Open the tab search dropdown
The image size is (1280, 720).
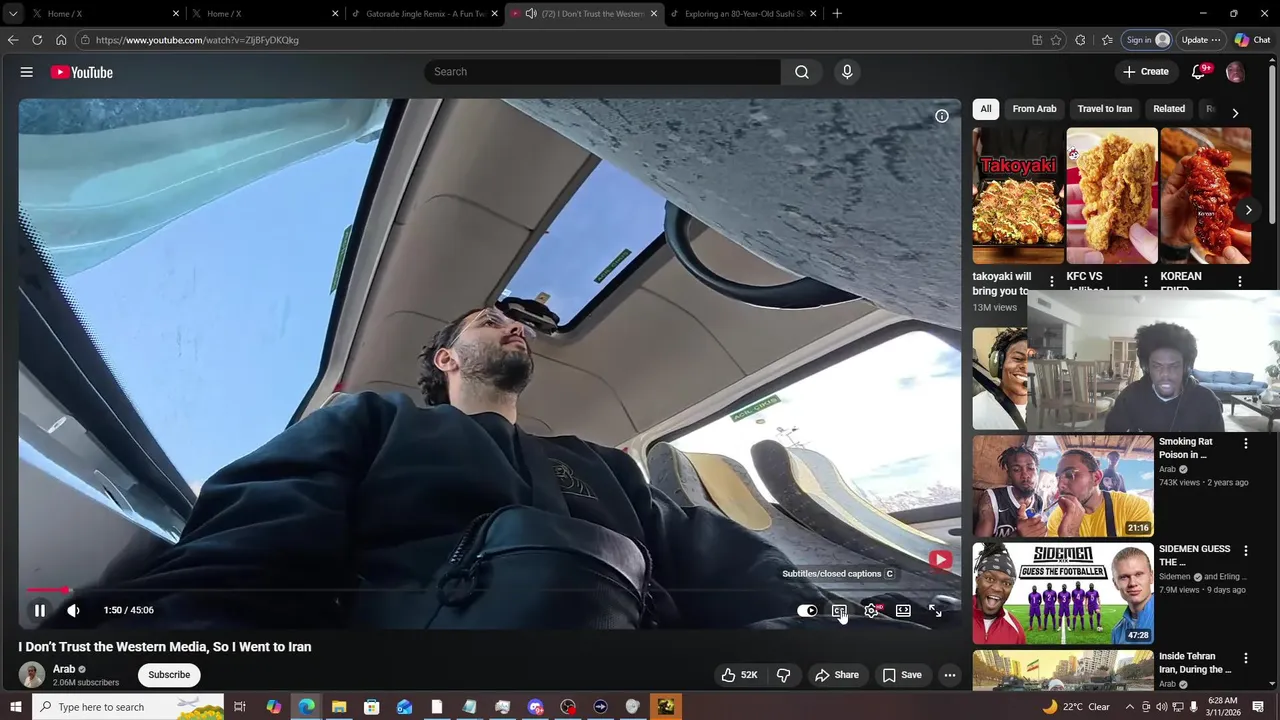pos(13,14)
